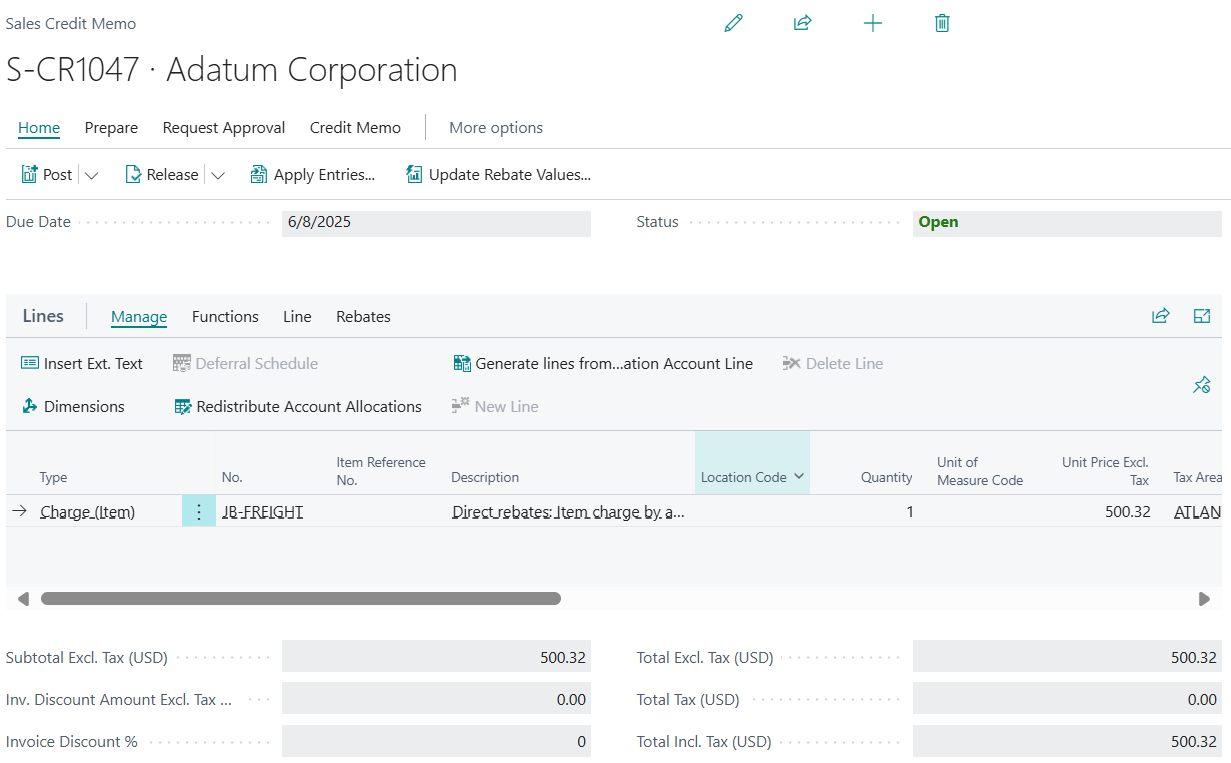Click the Deferral Schedule action

245,363
